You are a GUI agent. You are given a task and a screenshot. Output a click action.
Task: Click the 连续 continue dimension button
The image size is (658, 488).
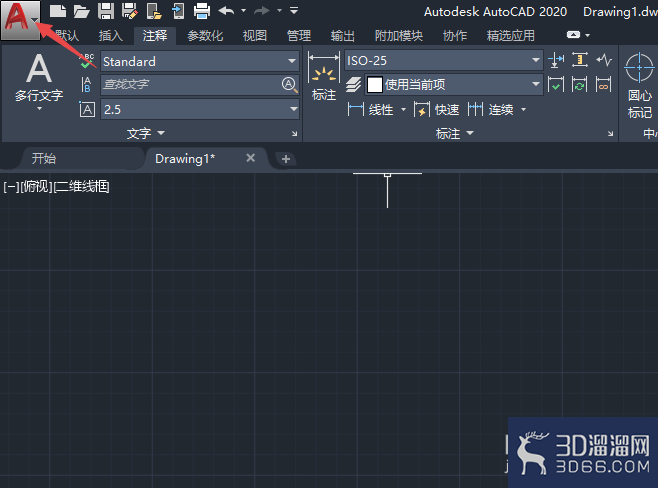[x=491, y=110]
